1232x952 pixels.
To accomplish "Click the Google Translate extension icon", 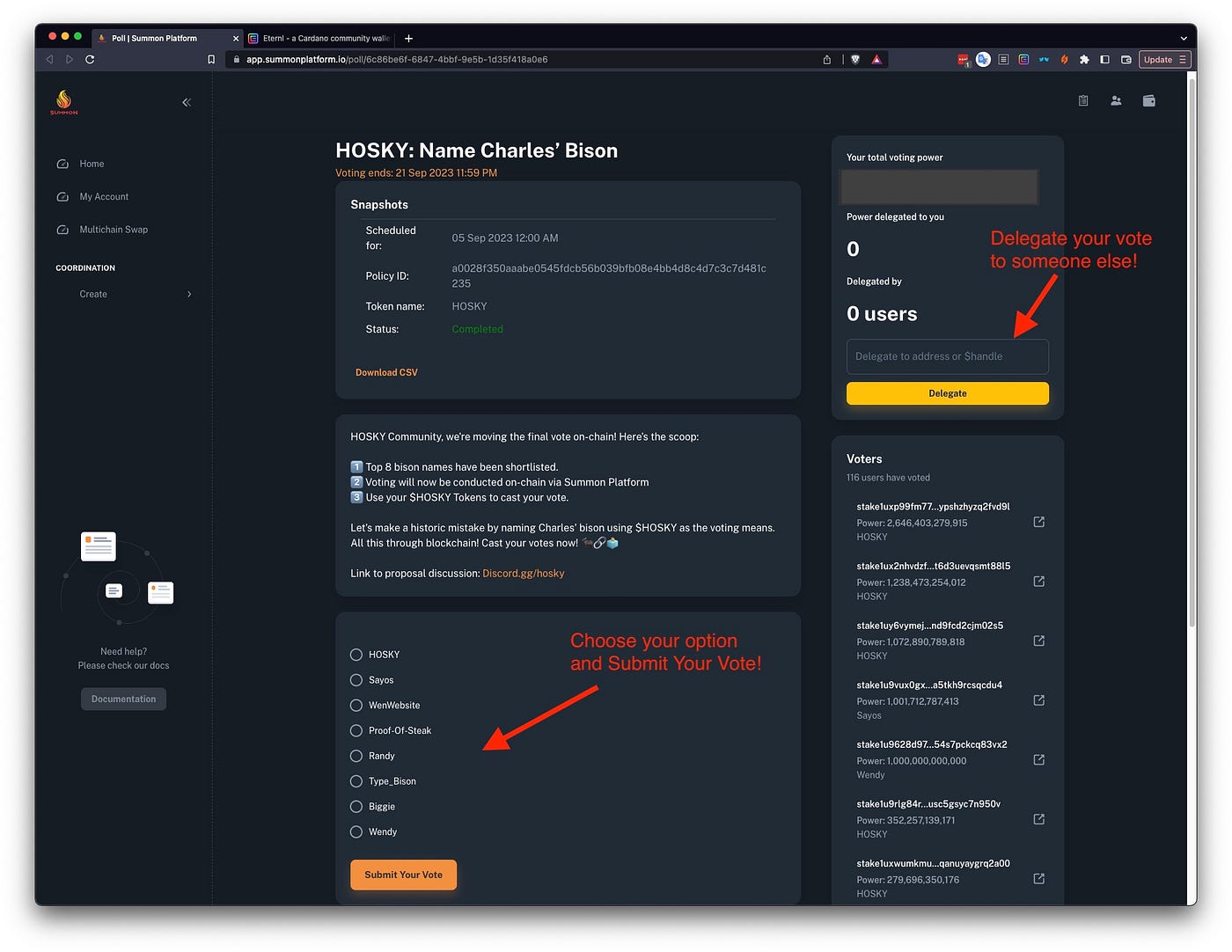I will (983, 60).
